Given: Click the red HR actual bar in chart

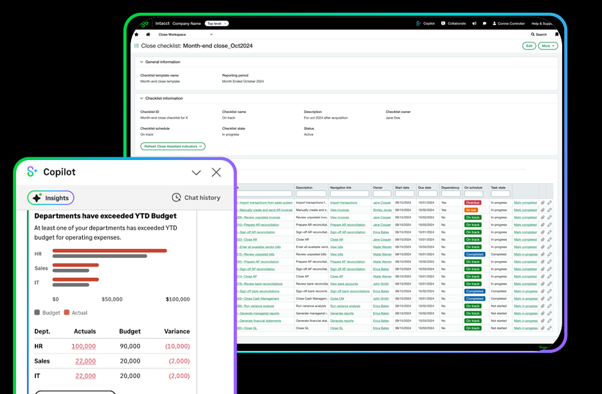Looking at the screenshot, I should 110,251.
